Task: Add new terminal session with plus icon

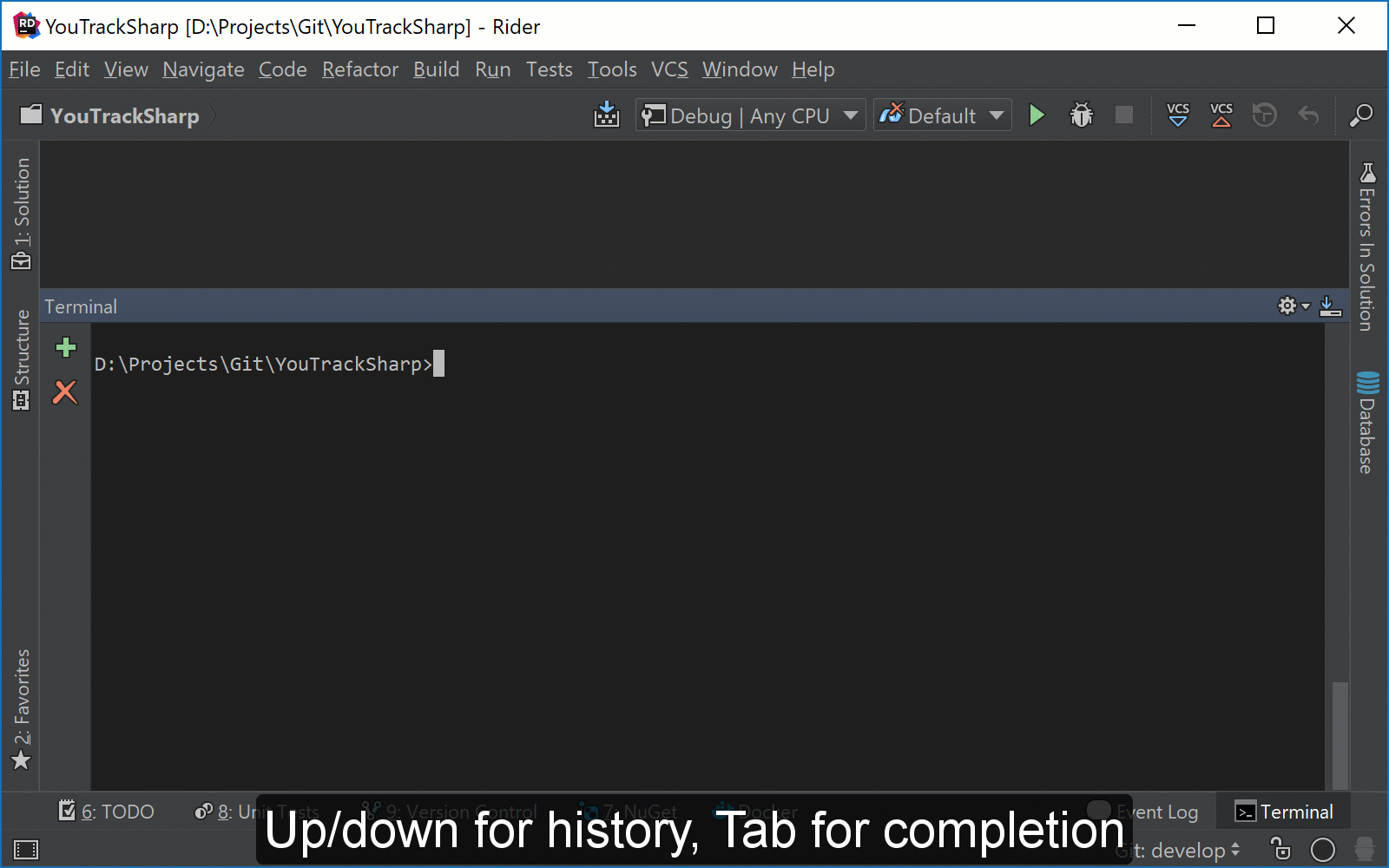Action: point(66,348)
